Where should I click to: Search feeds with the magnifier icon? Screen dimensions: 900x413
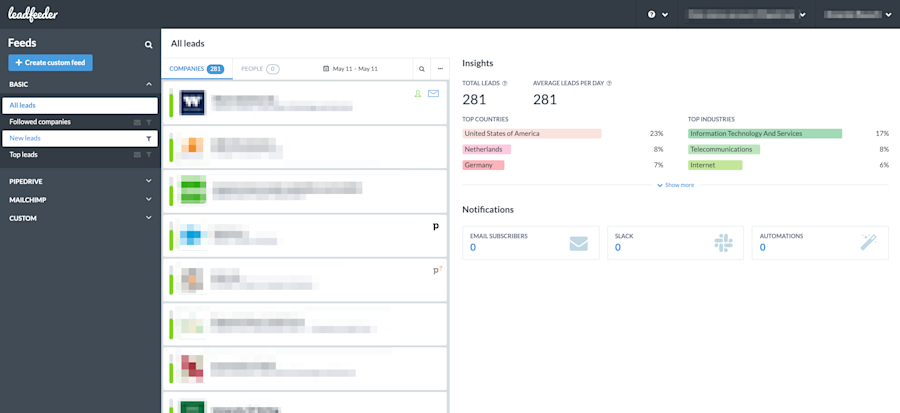pos(149,44)
